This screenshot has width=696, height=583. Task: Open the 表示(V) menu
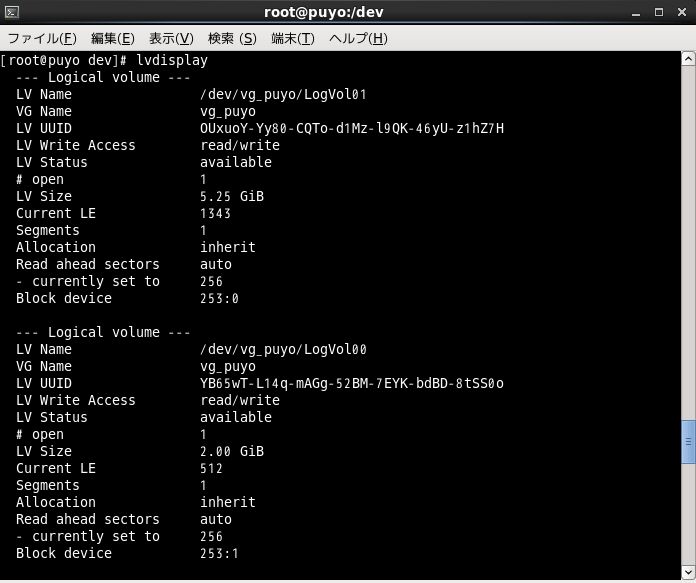click(171, 39)
